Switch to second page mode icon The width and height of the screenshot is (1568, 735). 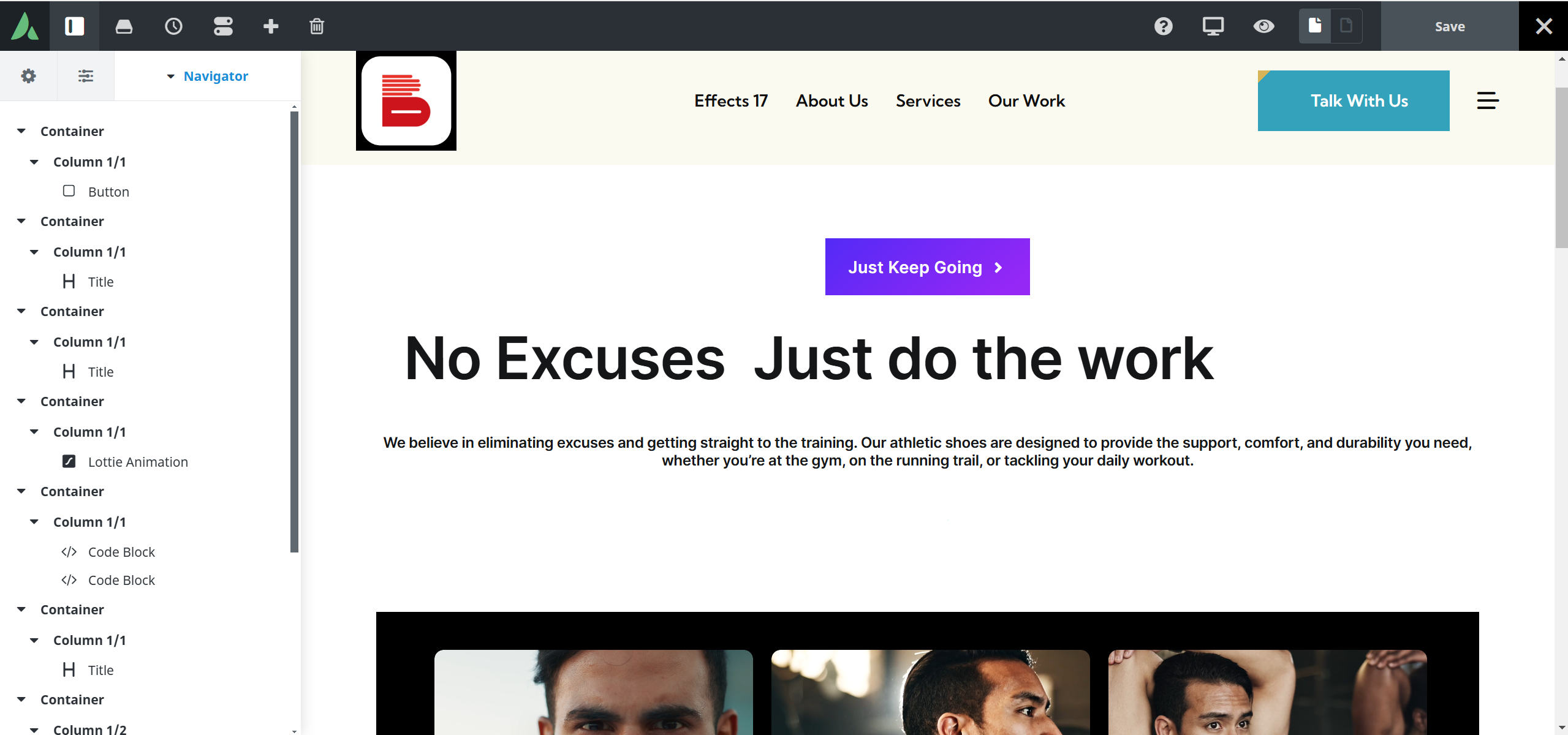tap(1346, 26)
